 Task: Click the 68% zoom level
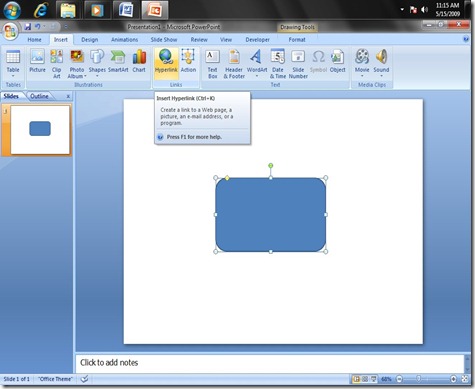pos(386,379)
